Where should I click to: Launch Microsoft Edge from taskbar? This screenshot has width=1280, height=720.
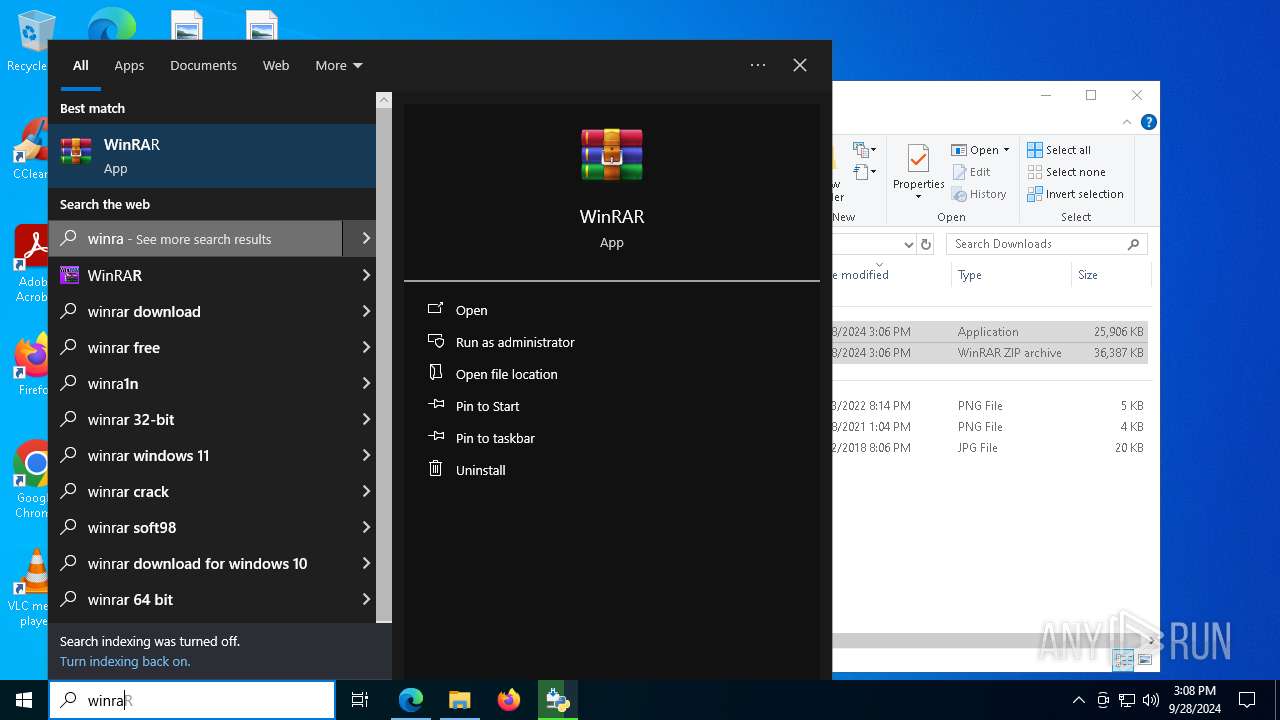[x=411, y=700]
